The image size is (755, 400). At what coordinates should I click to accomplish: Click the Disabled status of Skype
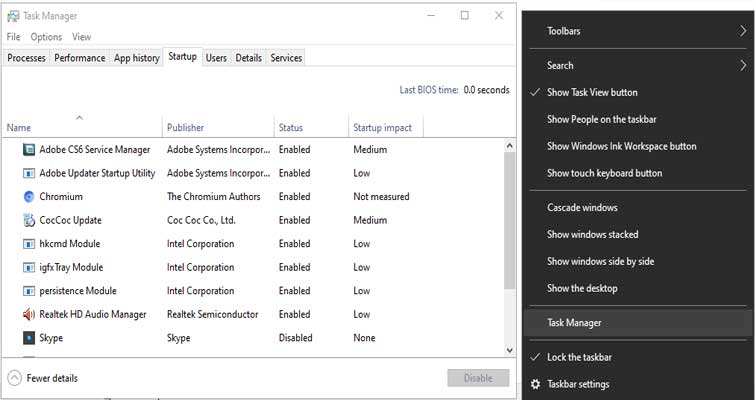click(296, 338)
